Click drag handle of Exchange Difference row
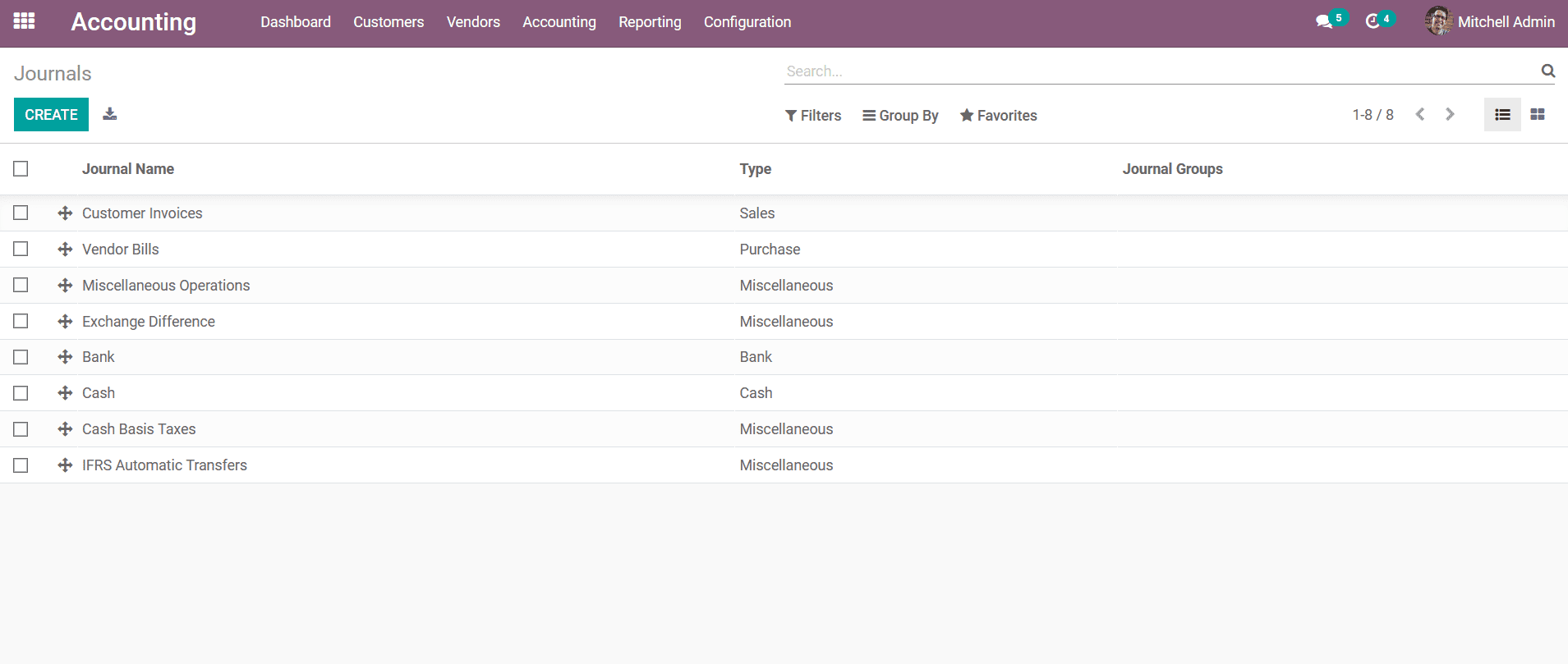Image resolution: width=1568 pixels, height=664 pixels. [66, 322]
